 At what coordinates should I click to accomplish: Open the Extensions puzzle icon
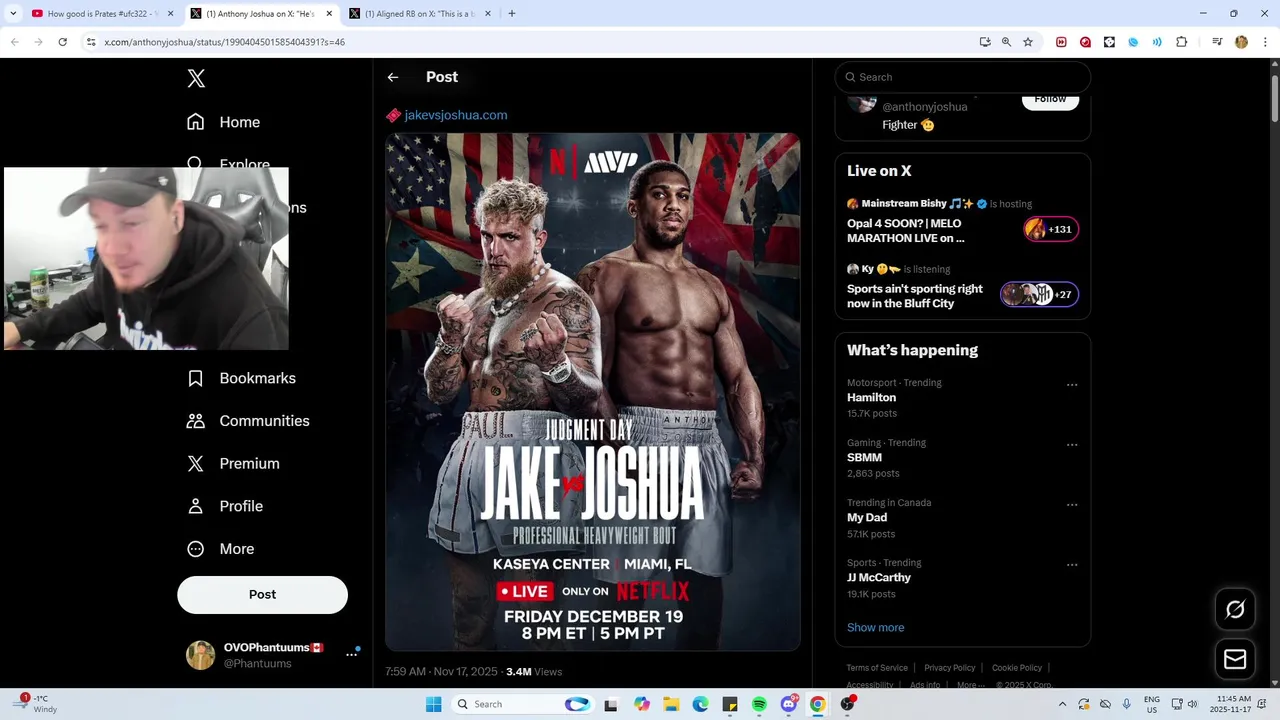click(1182, 42)
